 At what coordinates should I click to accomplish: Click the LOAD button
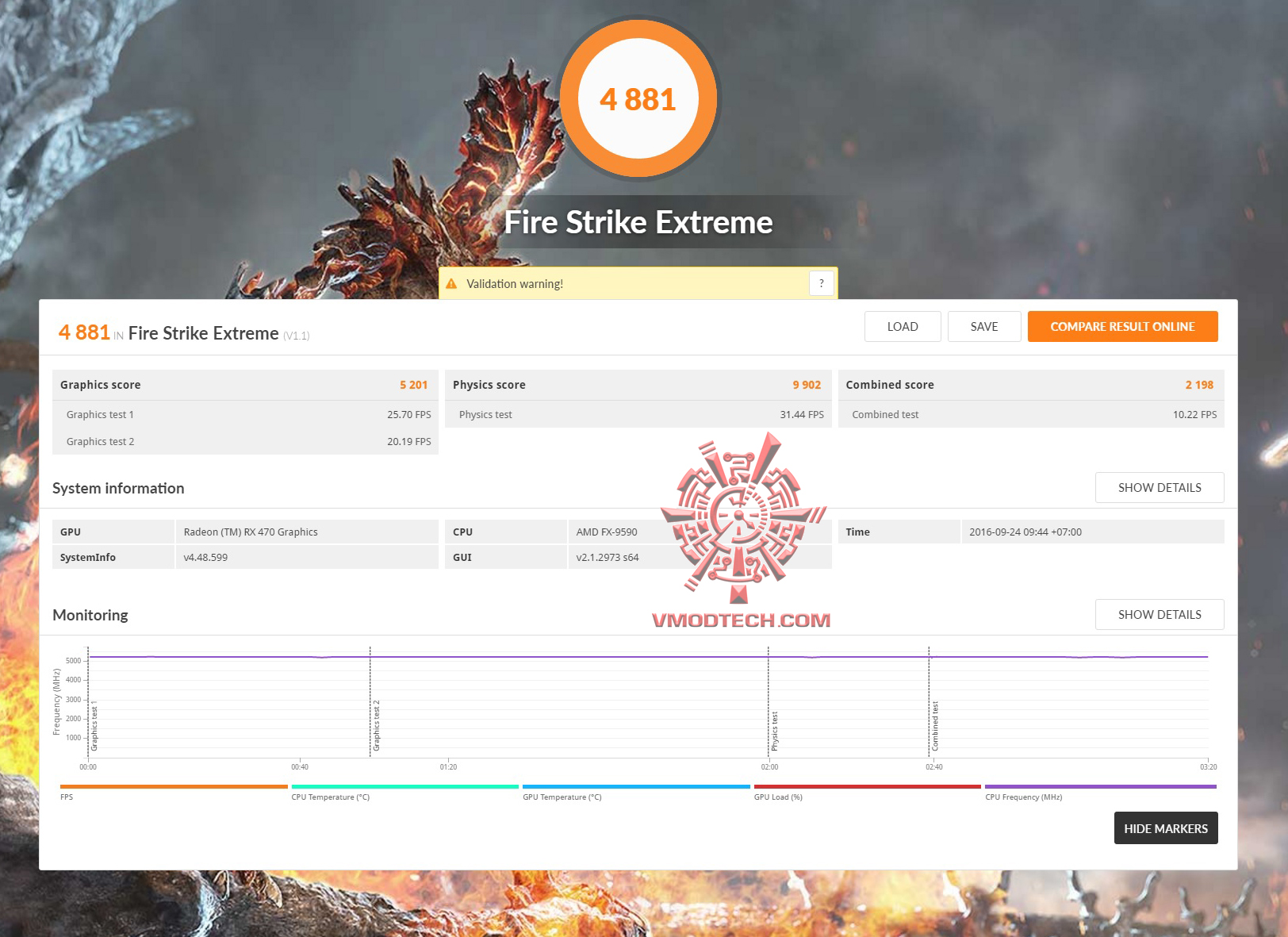[x=903, y=326]
